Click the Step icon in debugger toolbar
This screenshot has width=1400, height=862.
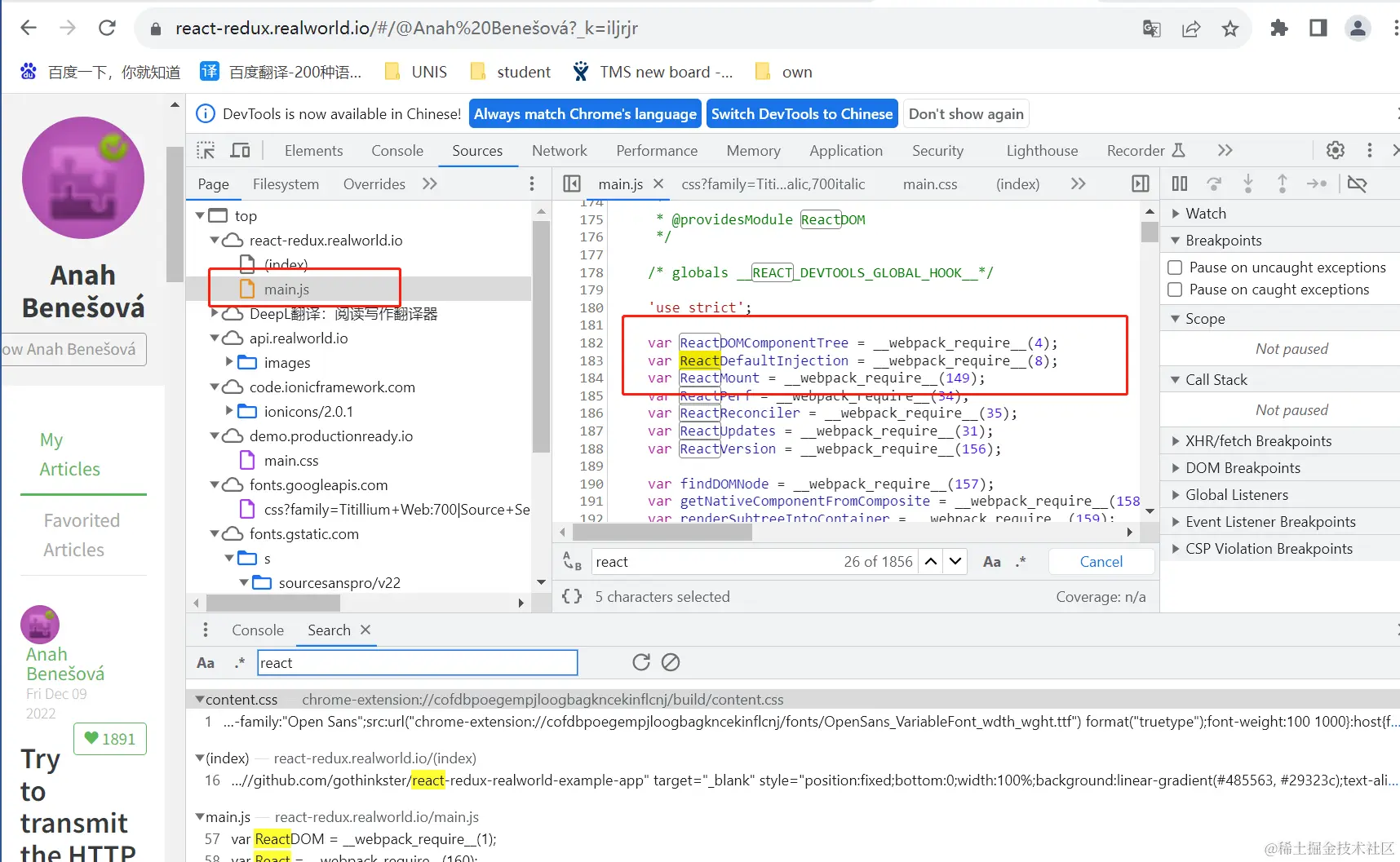pos(1317,183)
